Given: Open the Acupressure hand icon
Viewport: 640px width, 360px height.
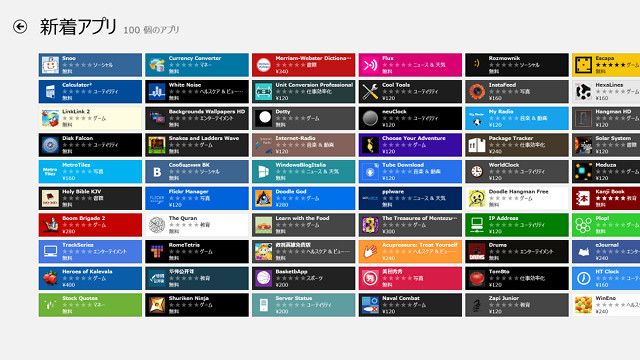Looking at the screenshot, I should 370,251.
